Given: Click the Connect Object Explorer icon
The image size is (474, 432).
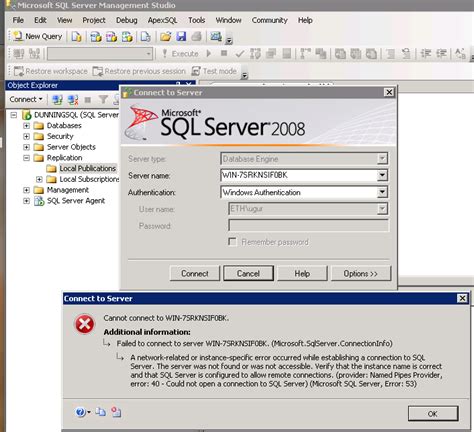Looking at the screenshot, I should click(57, 99).
